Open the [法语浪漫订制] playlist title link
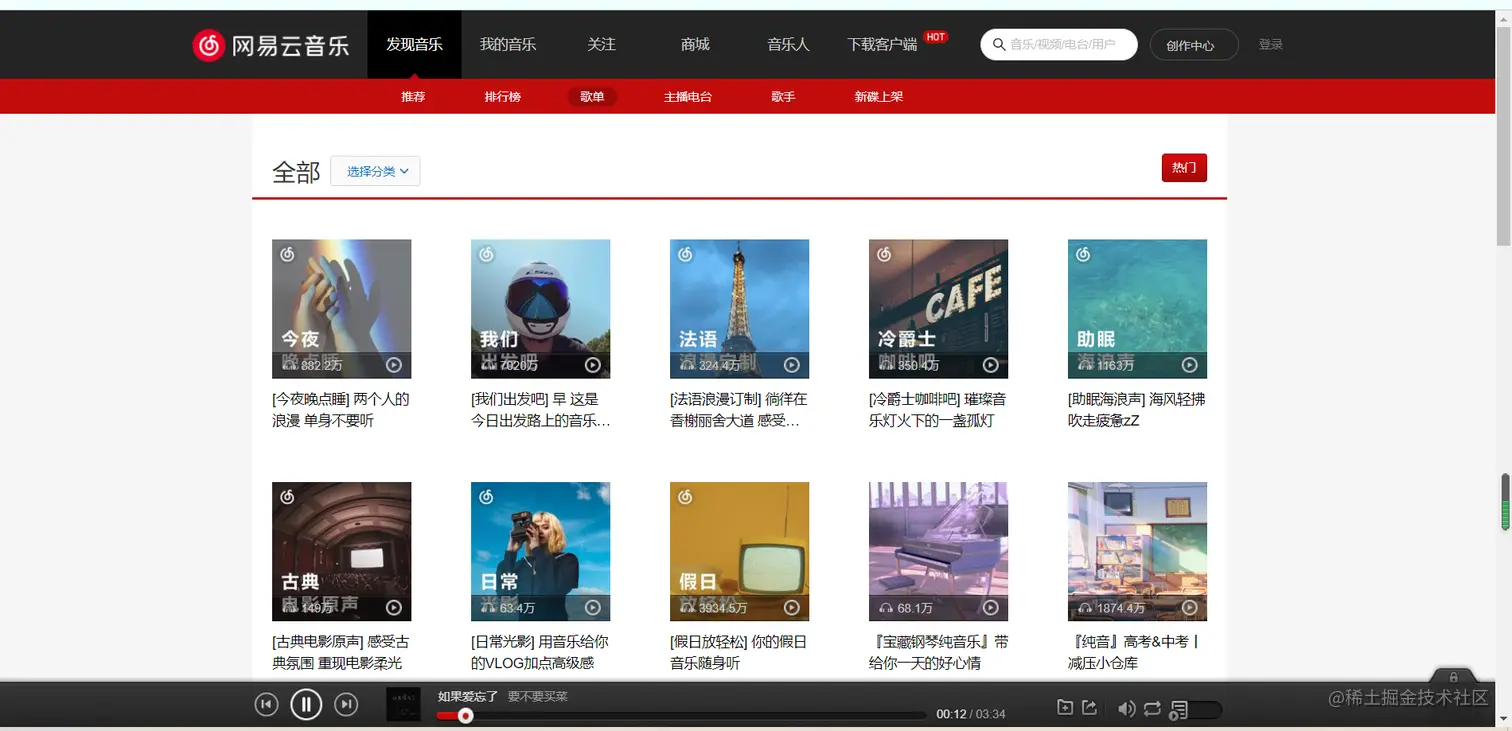1512x731 pixels. [x=739, y=410]
